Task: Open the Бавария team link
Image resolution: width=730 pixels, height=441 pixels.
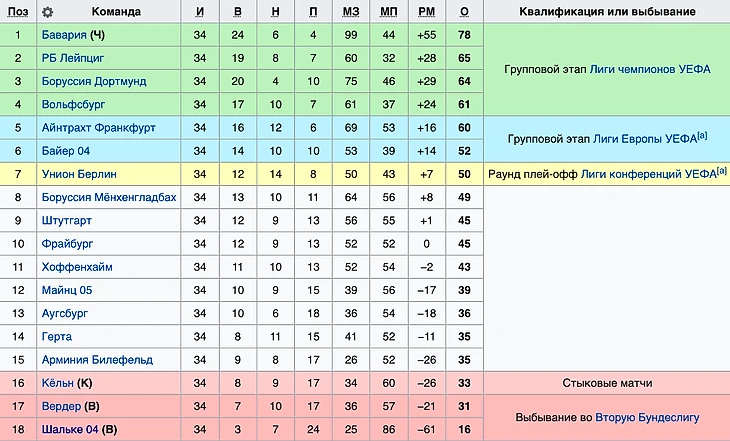Action: (64, 35)
